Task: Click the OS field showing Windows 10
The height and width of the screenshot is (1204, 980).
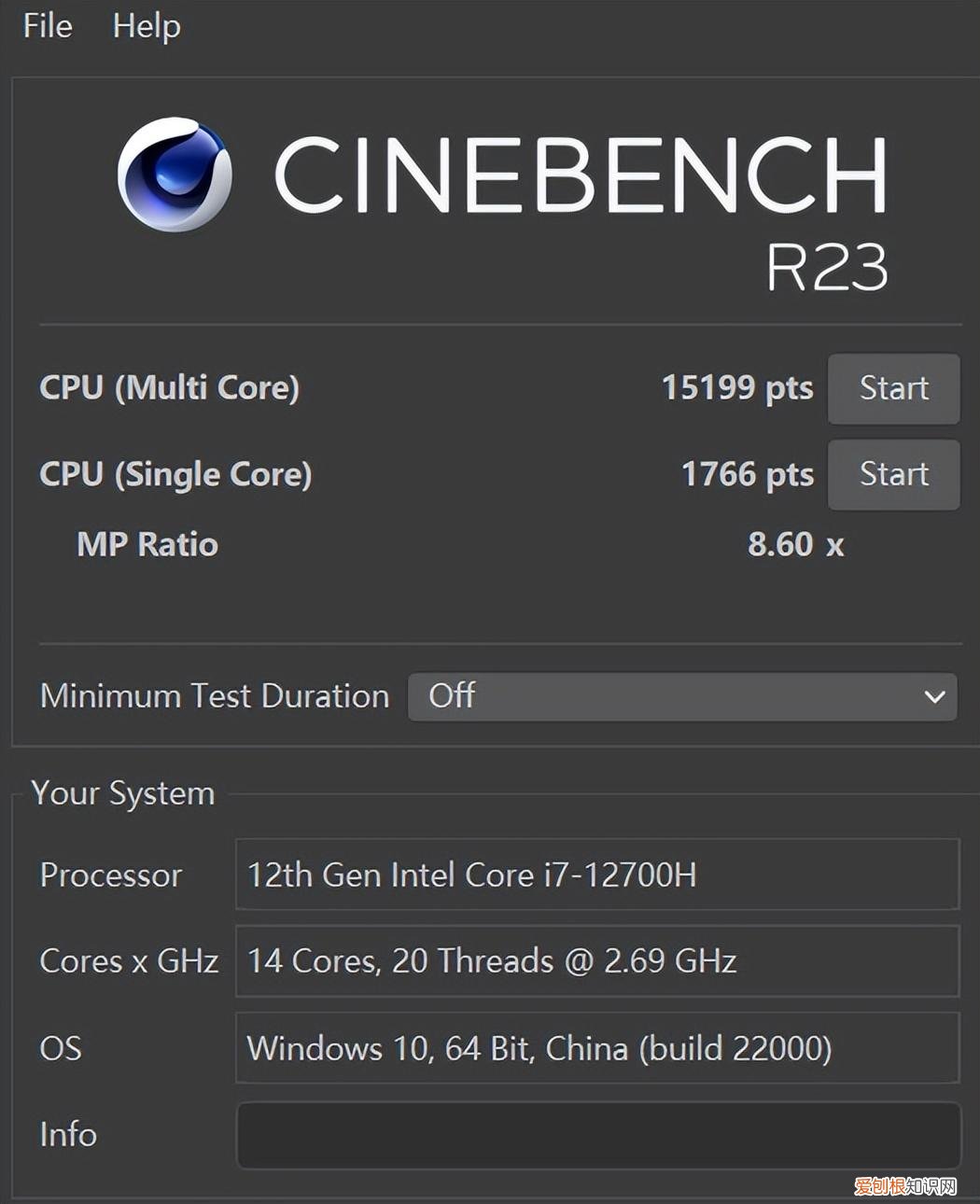Action: coord(597,1047)
